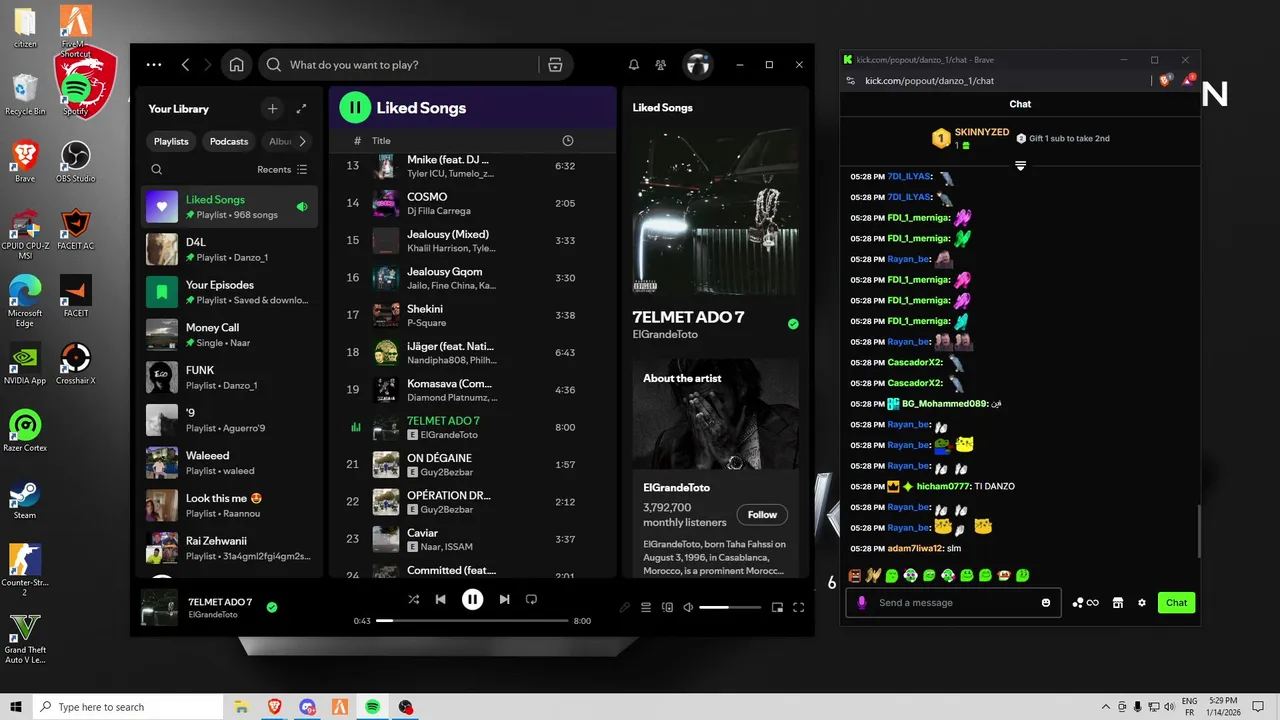1280x720 pixels.
Task: Open the miniplayer icon
Action: pyautogui.click(x=777, y=607)
